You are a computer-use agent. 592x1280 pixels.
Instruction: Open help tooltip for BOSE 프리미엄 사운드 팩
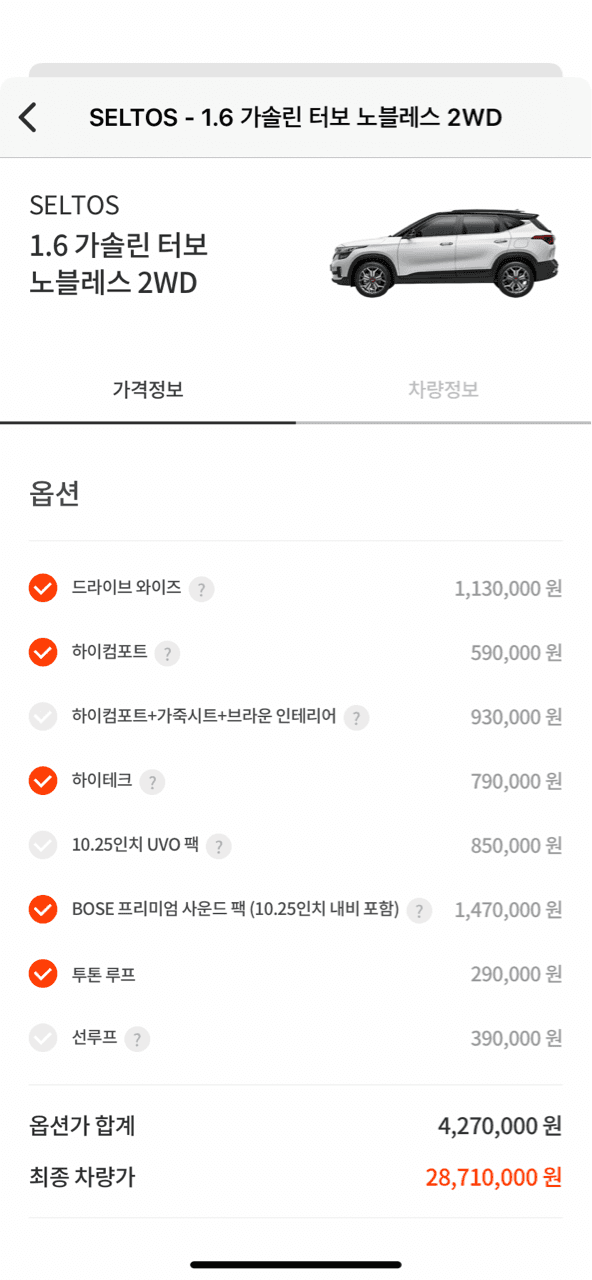[x=419, y=910]
